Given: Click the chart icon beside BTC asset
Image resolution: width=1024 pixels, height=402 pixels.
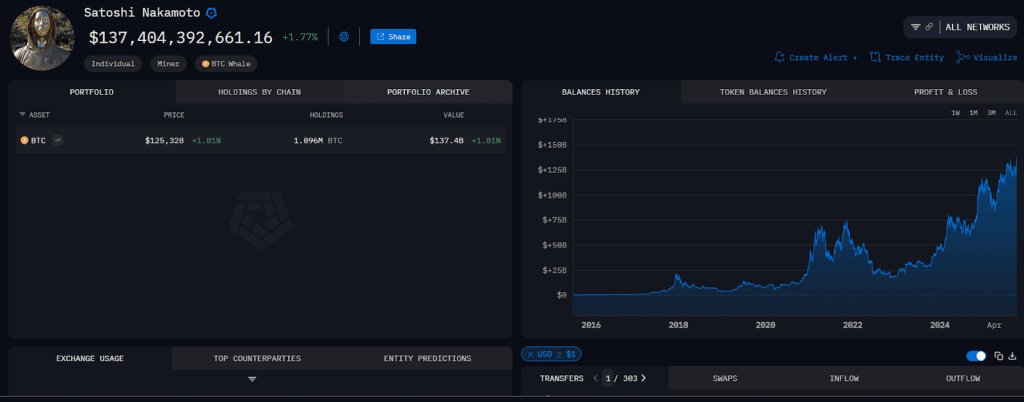Looking at the screenshot, I should click(x=58, y=140).
